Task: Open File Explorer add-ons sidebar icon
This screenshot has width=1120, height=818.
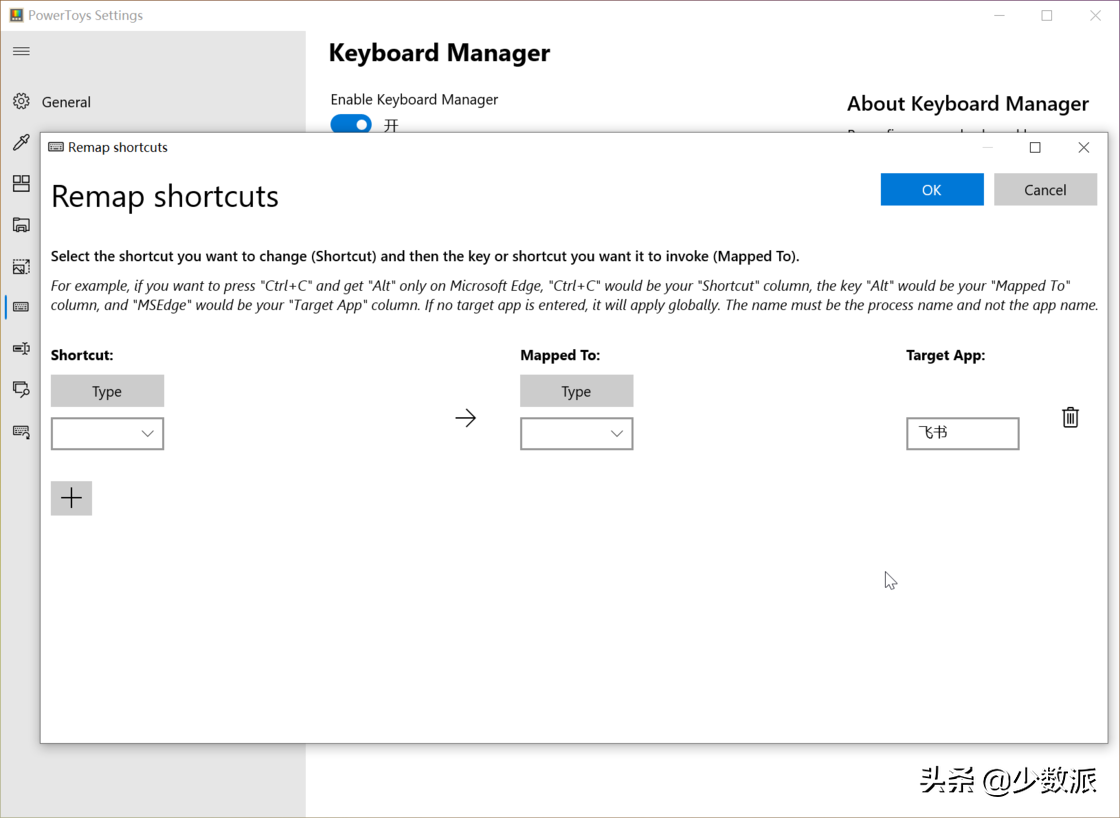Action: (x=21, y=225)
